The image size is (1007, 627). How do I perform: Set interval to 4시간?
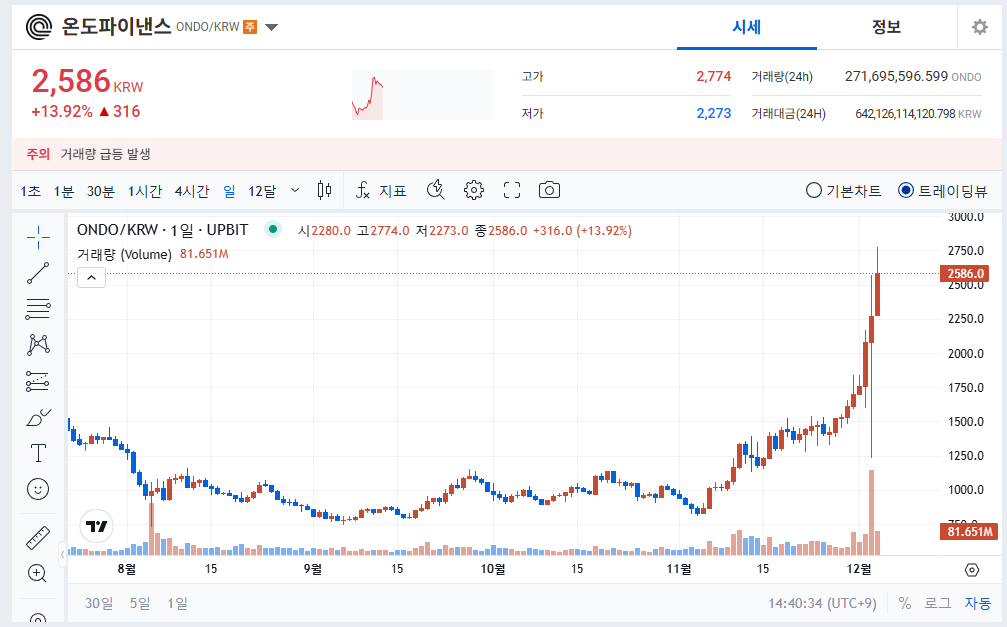[x=192, y=191]
